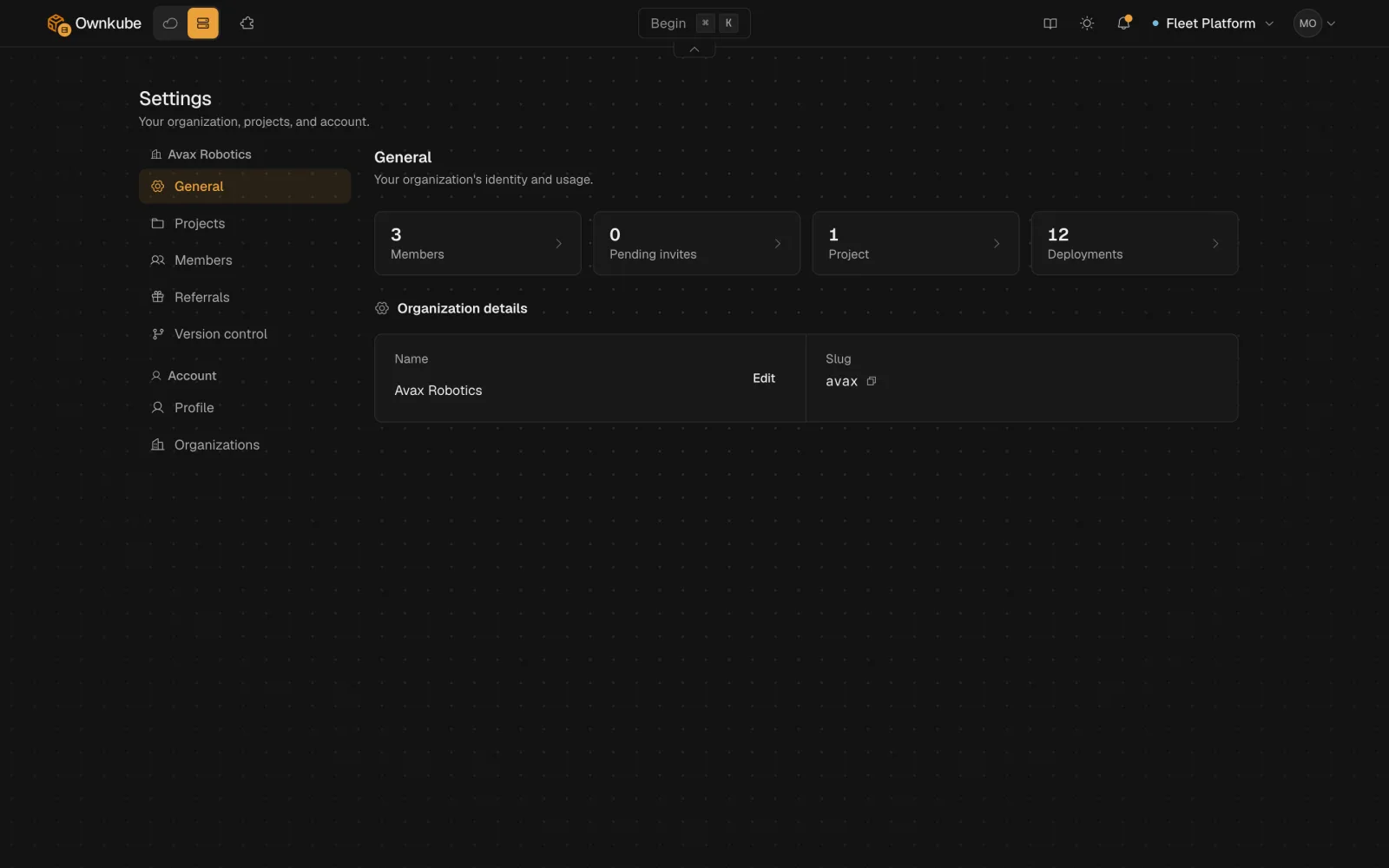Open the documentation book icon

1050,23
